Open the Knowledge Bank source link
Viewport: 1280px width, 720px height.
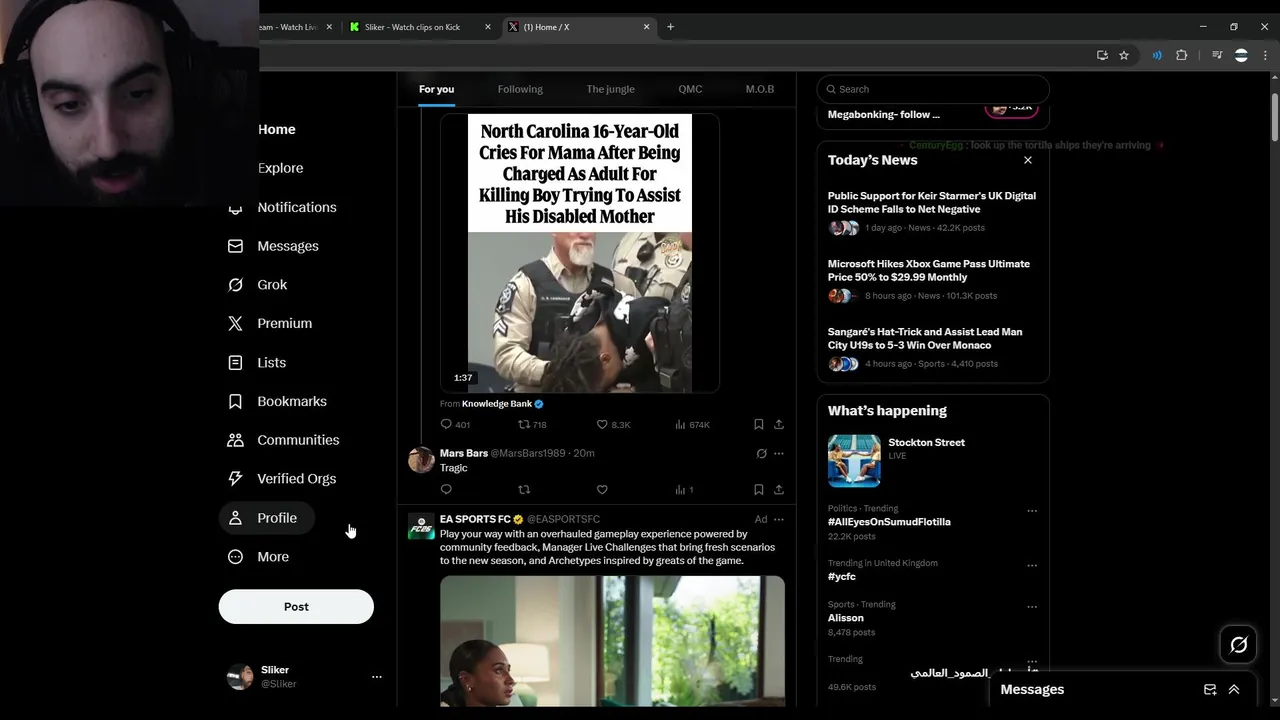[497, 404]
